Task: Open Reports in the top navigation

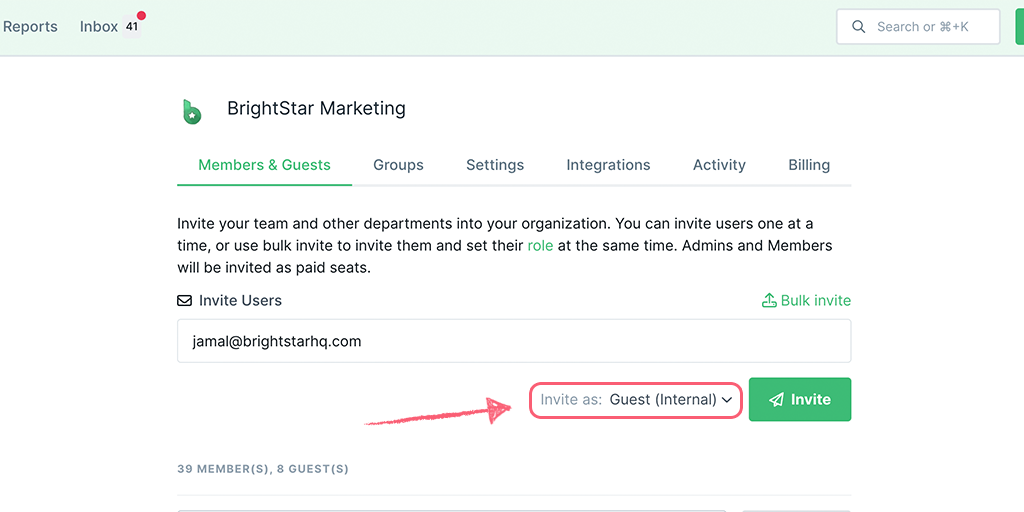Action: click(30, 27)
